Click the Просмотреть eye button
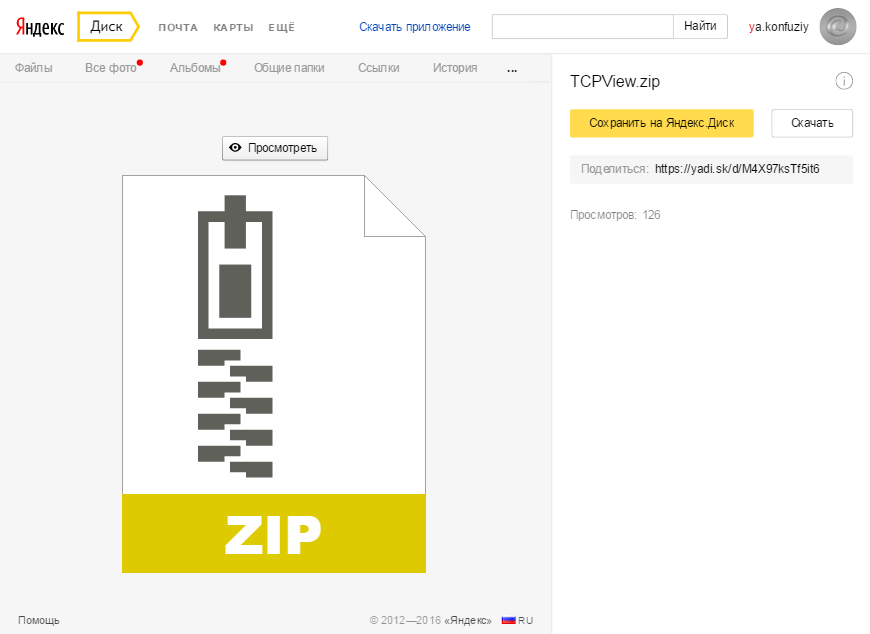The height and width of the screenshot is (634, 870). (274, 148)
